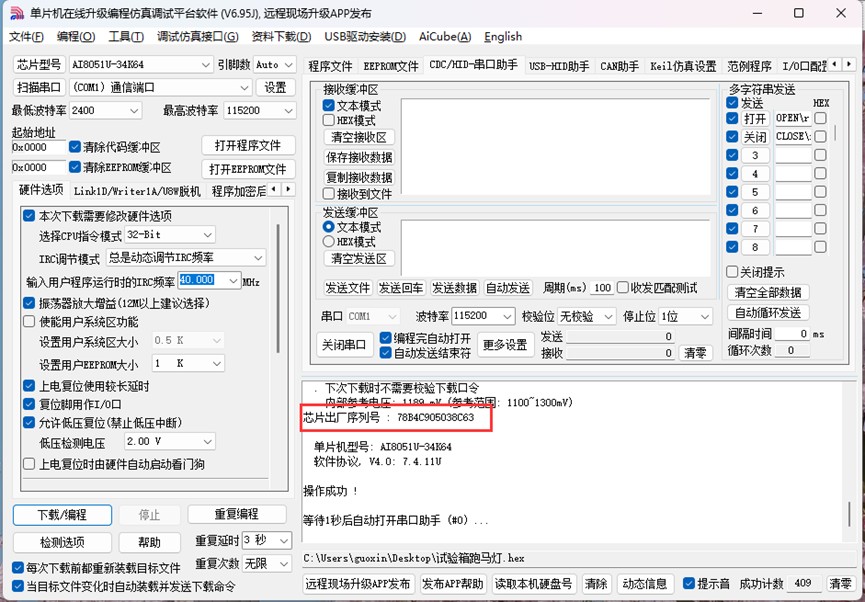Enable receive buffer HEX模式 checkbox
The height and width of the screenshot is (602, 865).
[329, 120]
